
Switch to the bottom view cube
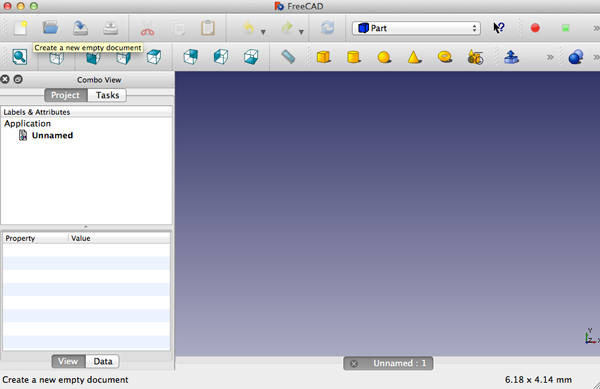tap(251, 57)
